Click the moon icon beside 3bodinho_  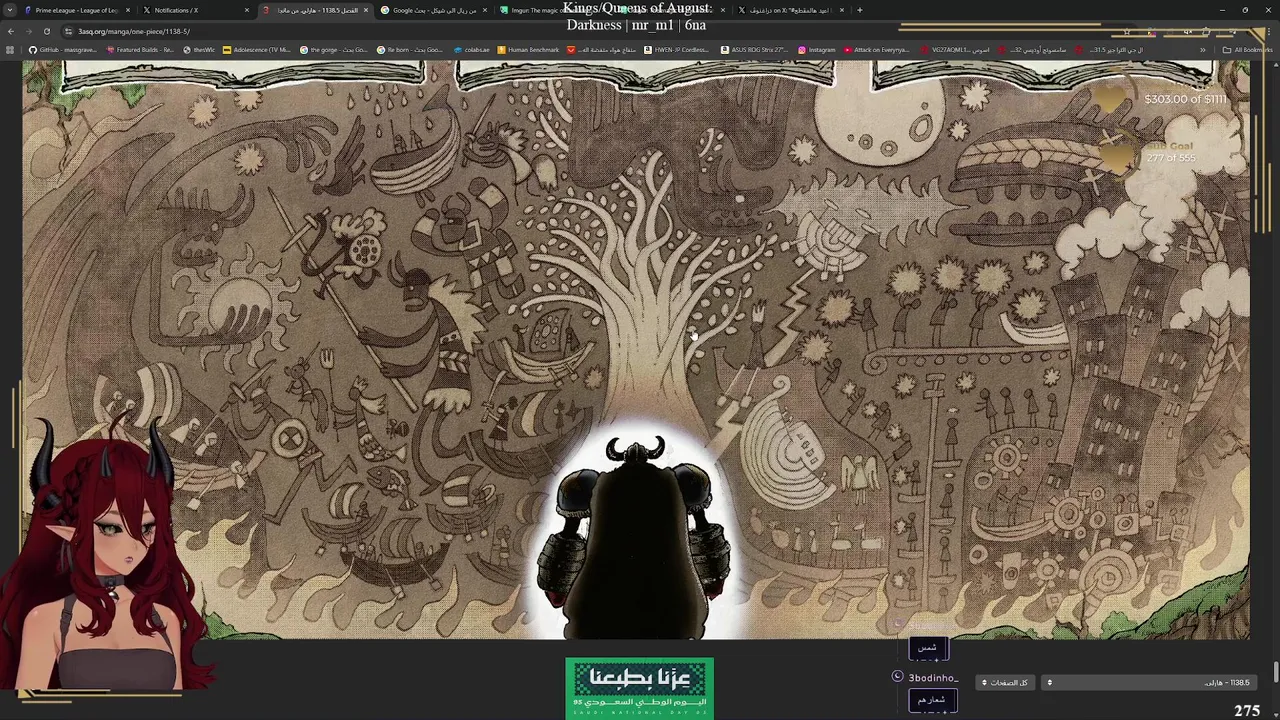tap(897, 677)
